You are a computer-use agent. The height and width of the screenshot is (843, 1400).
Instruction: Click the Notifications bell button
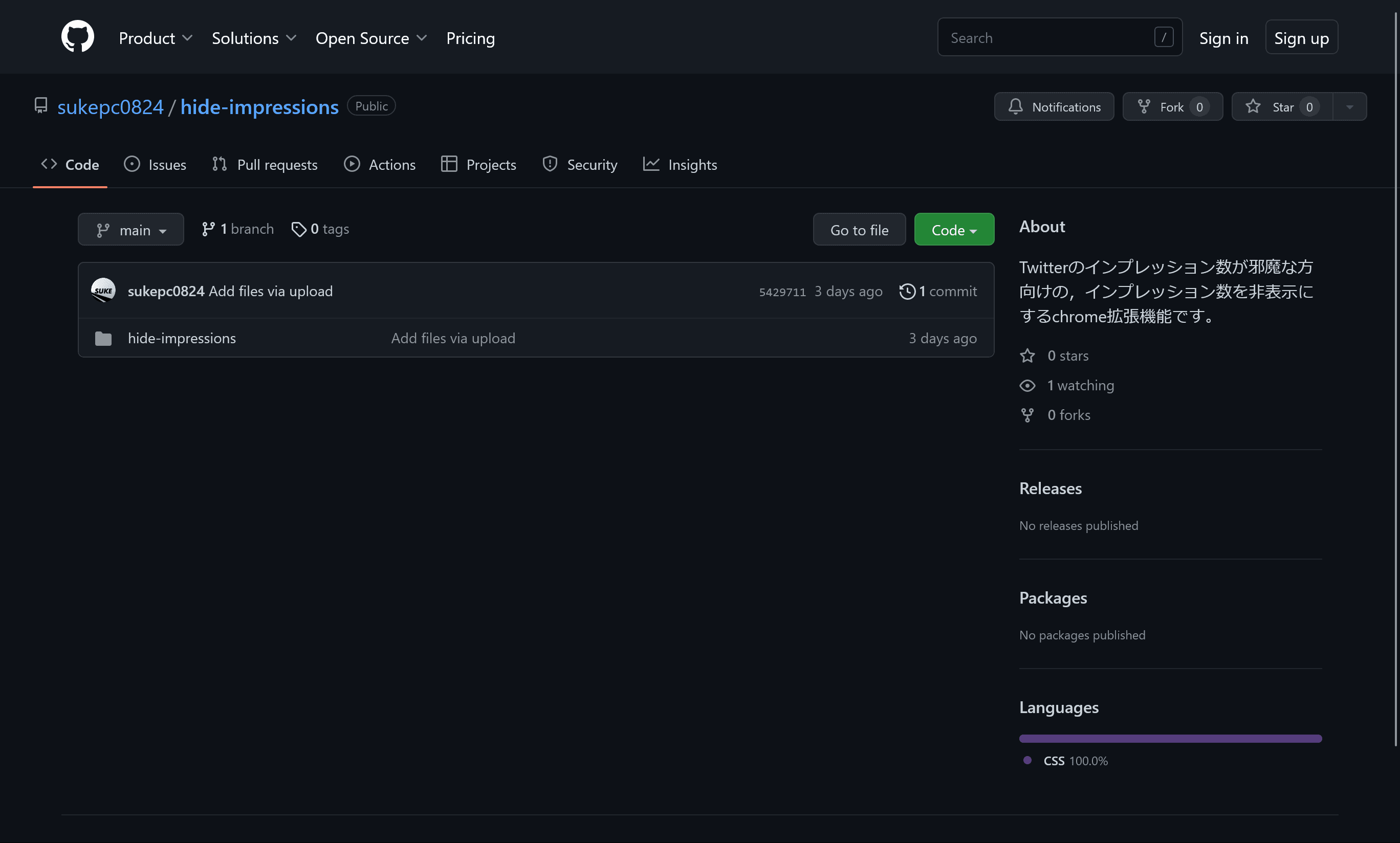[x=1054, y=107]
